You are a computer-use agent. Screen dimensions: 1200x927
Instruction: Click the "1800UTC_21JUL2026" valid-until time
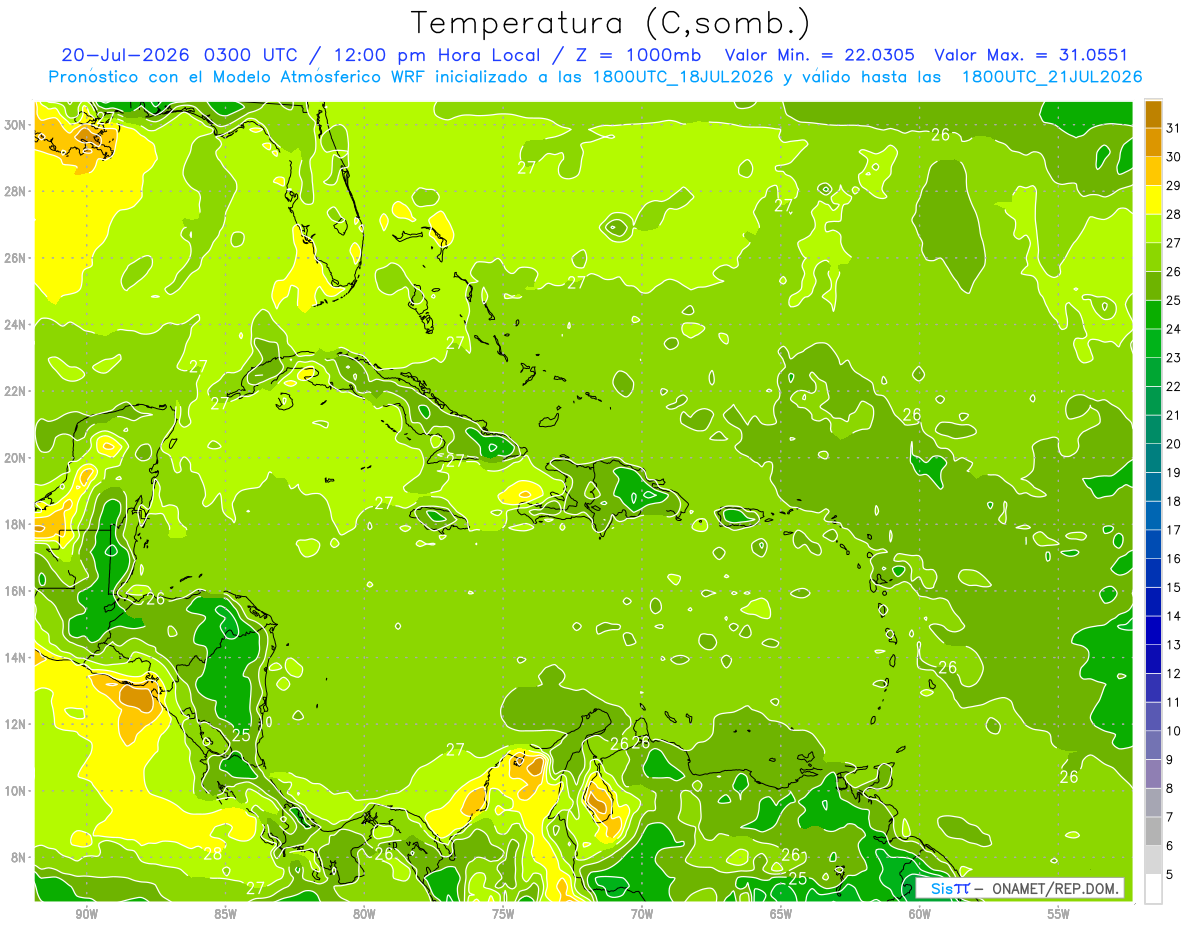(x=1052, y=77)
